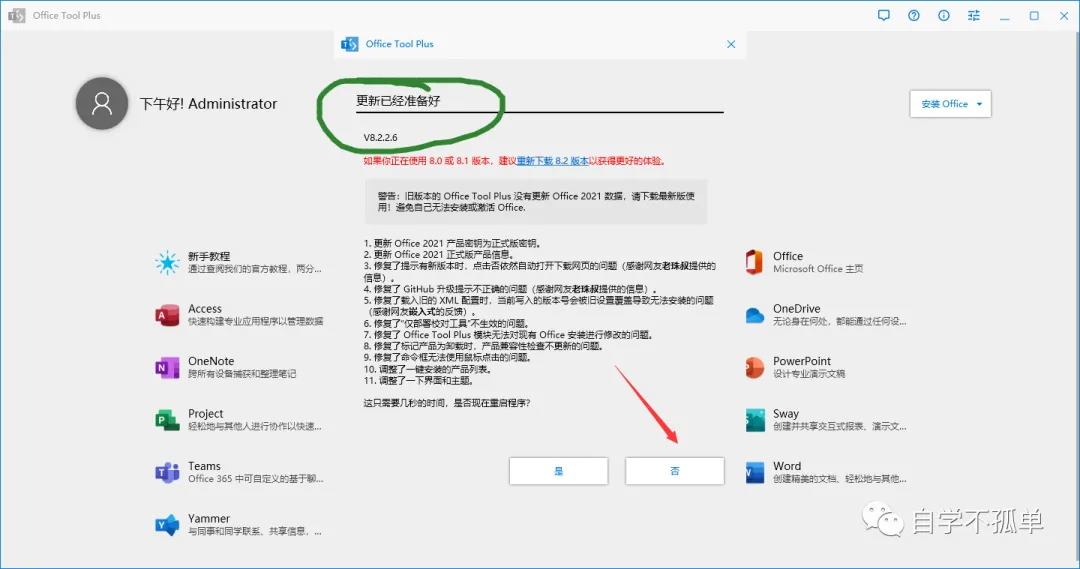Select the Sway tile title
Image resolution: width=1080 pixels, height=569 pixels.
786,413
